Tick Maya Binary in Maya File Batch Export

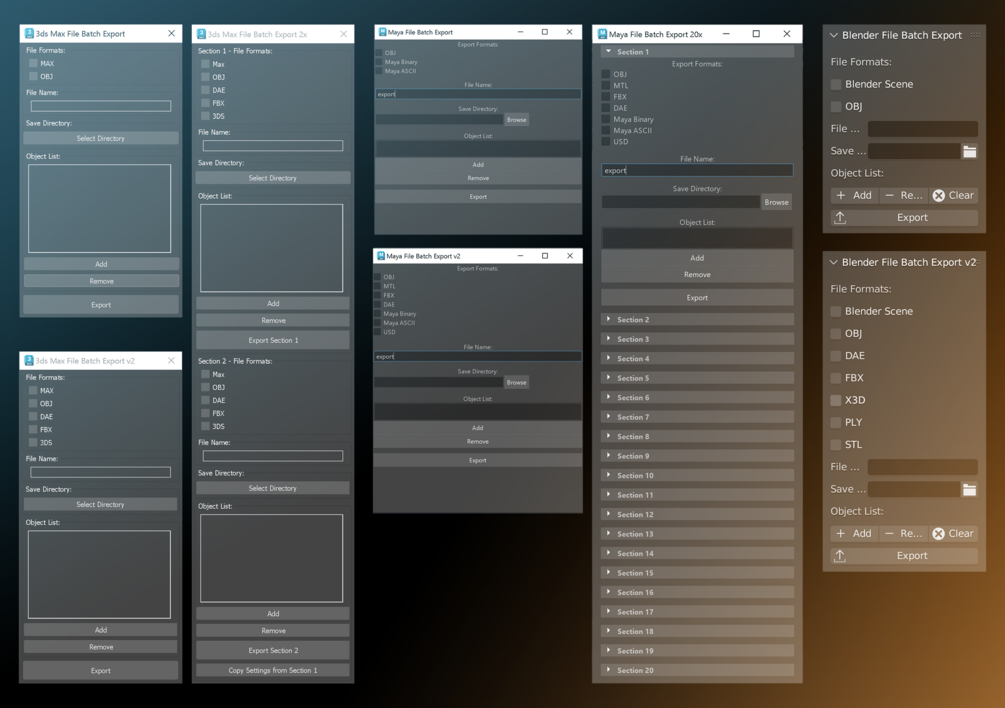click(x=378, y=62)
